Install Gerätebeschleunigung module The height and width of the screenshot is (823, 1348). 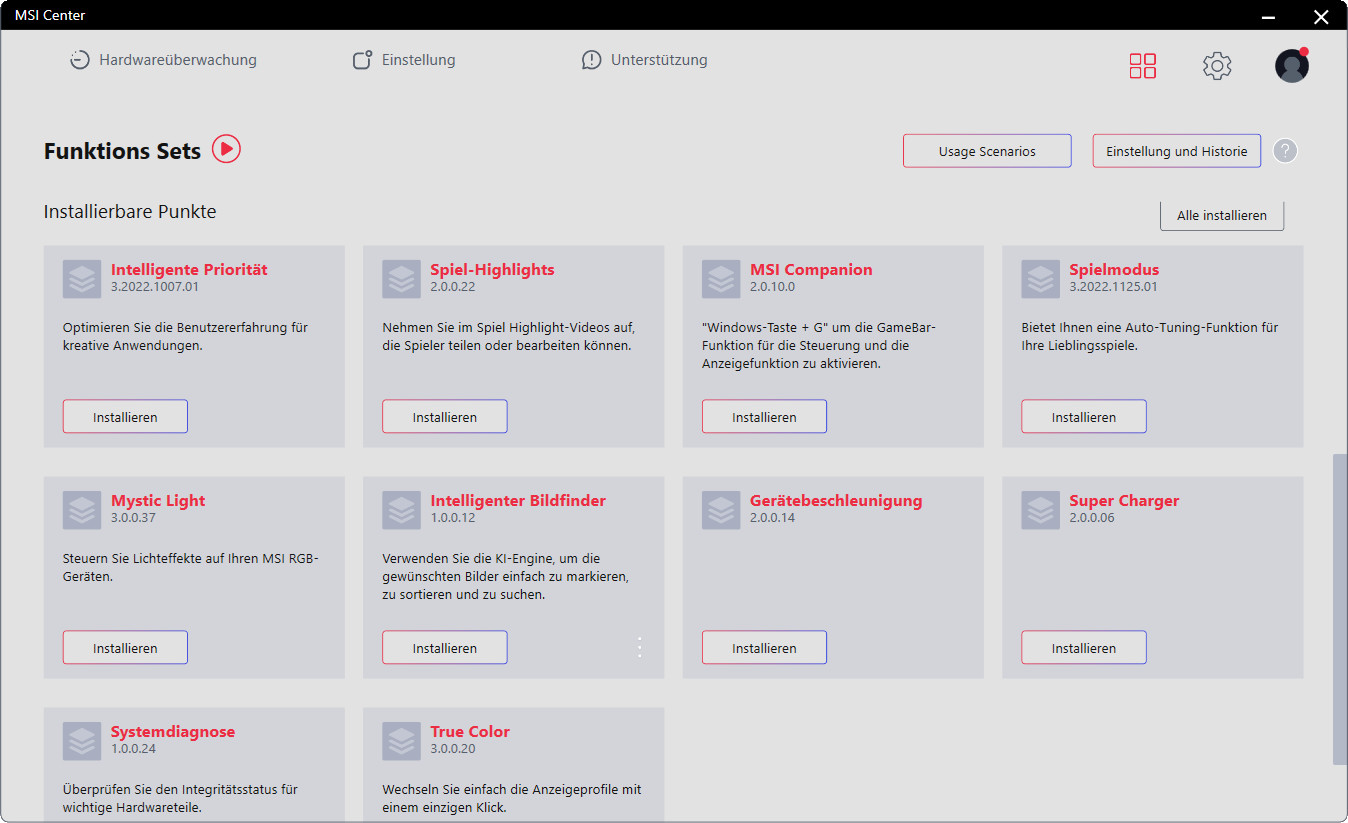point(764,648)
